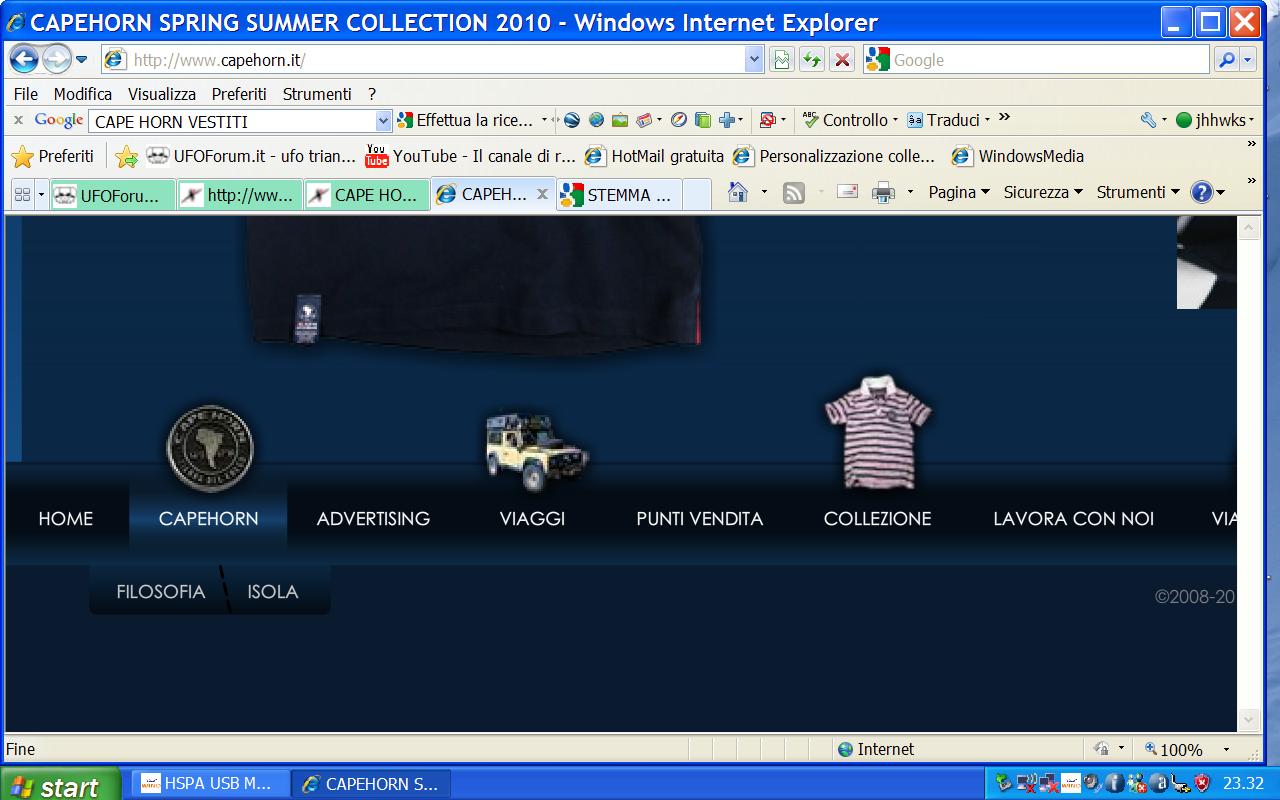The image size is (1280, 800).
Task: Open the Strumenti command bar dropdown
Action: tap(1138, 192)
